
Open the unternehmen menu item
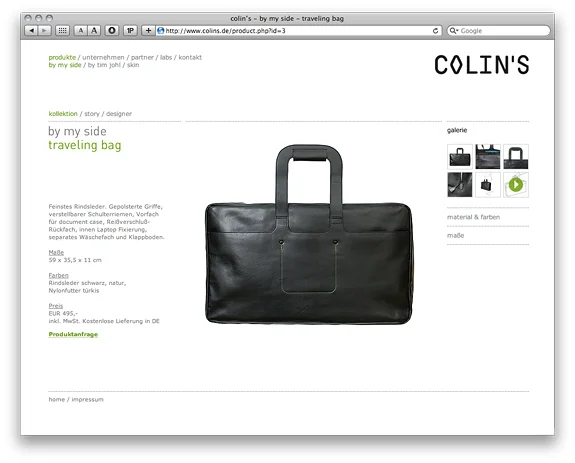[103, 57]
